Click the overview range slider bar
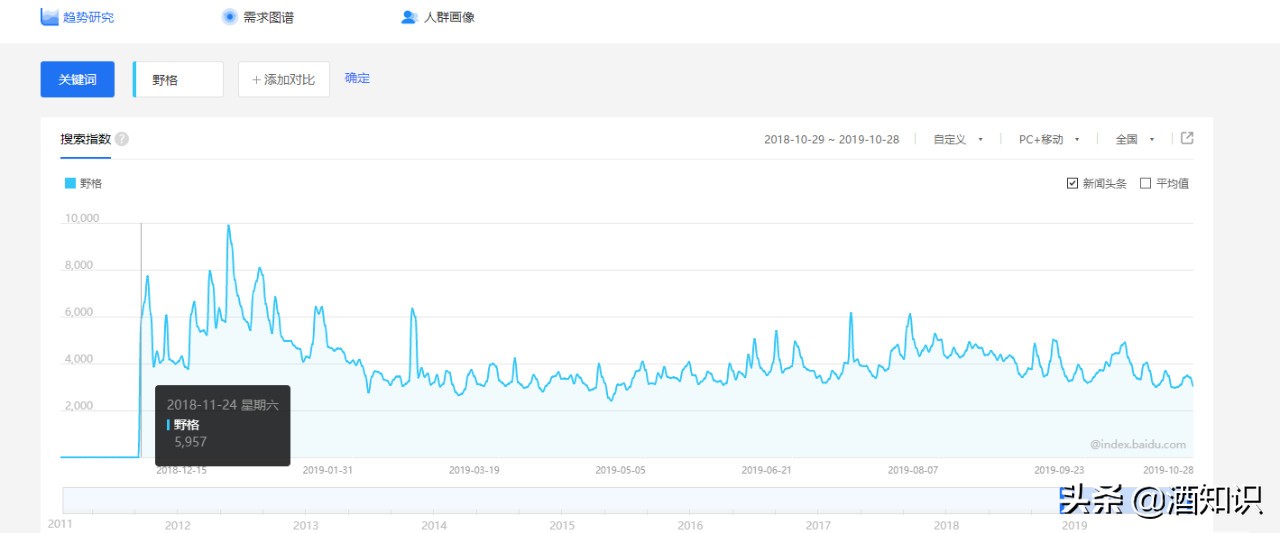 (x=628, y=500)
